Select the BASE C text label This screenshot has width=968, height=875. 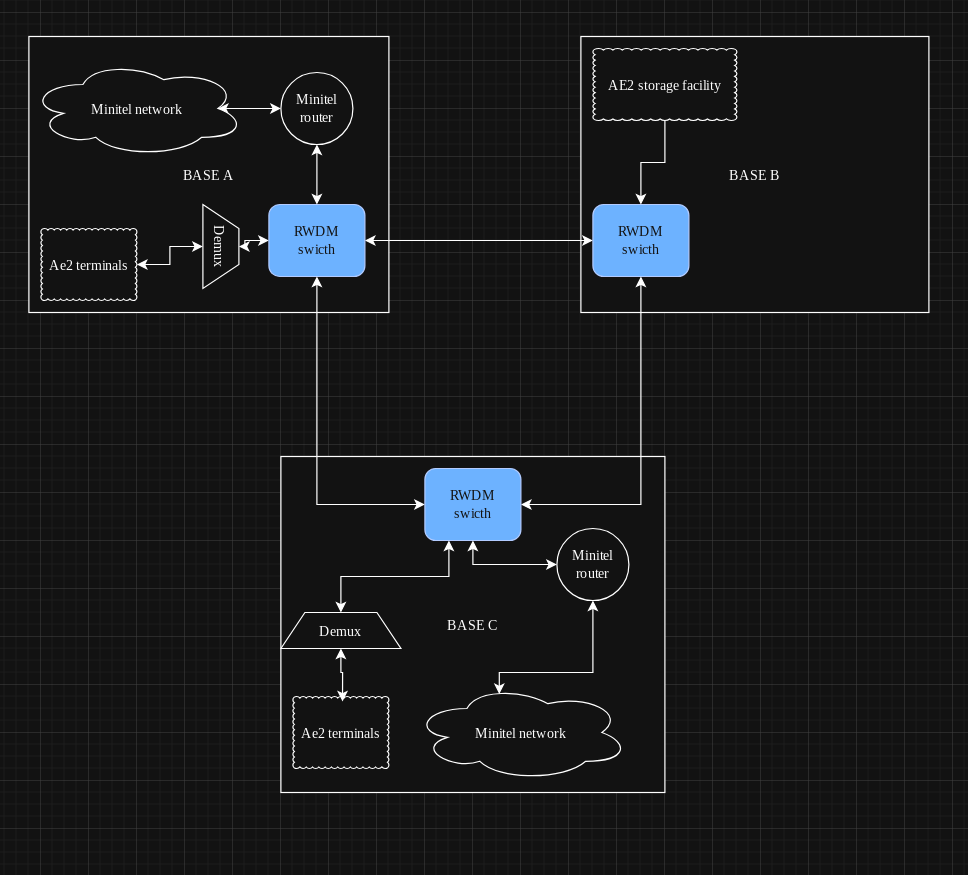tap(472, 625)
